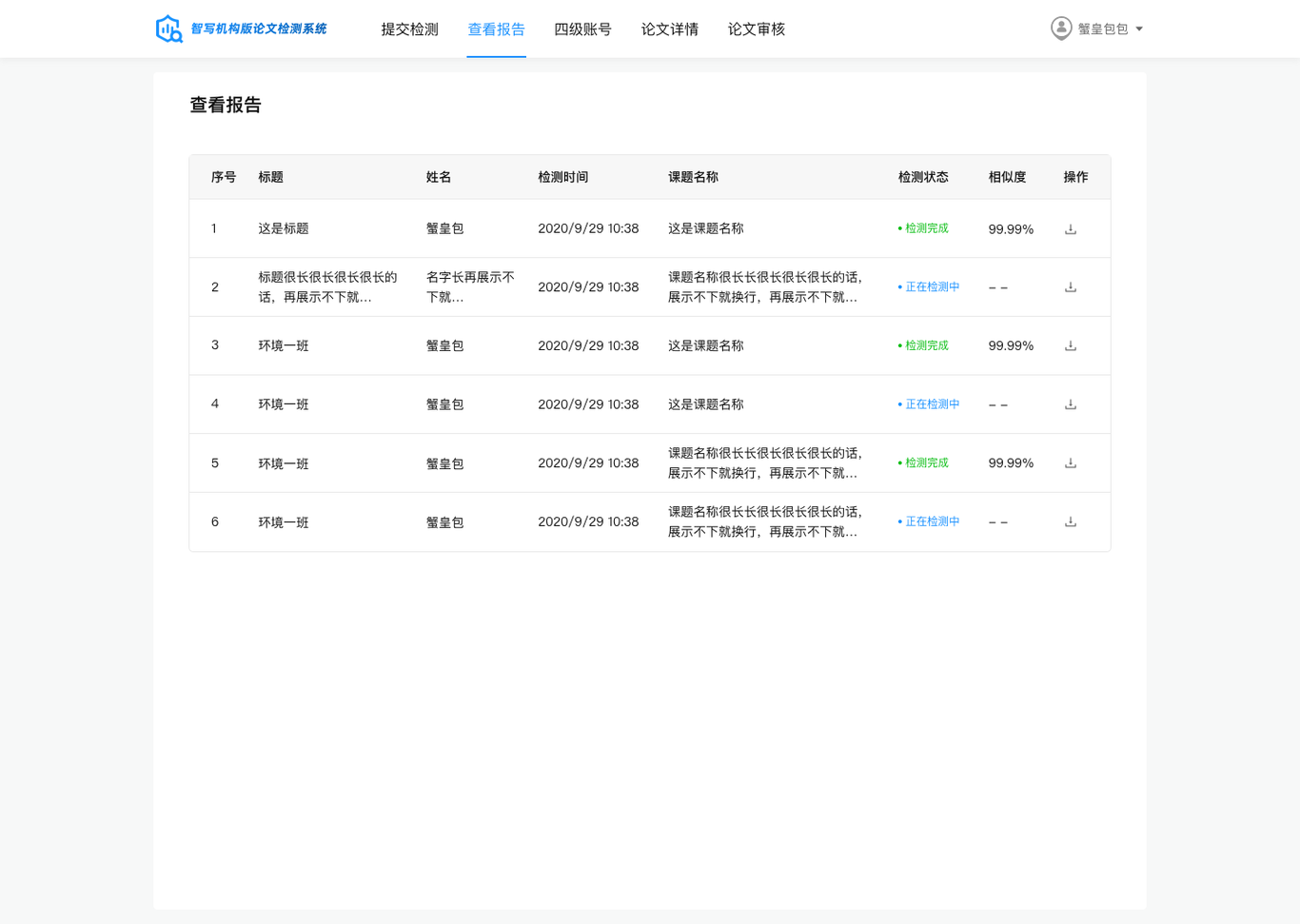Open the 论文审核 tab
Viewport: 1300px width, 924px height.
point(756,29)
